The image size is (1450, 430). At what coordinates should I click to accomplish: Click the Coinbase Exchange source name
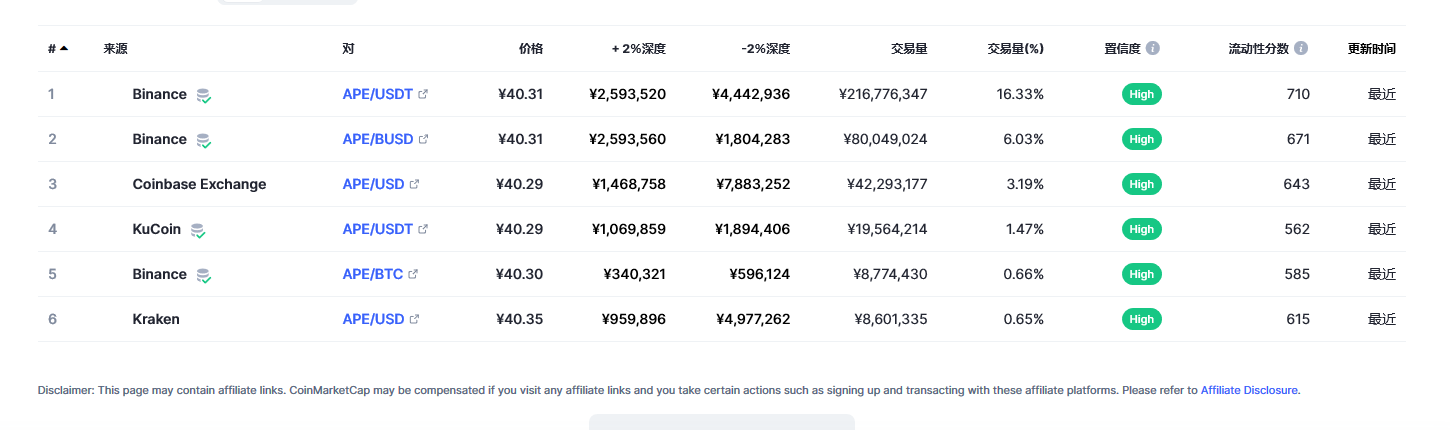tap(199, 184)
